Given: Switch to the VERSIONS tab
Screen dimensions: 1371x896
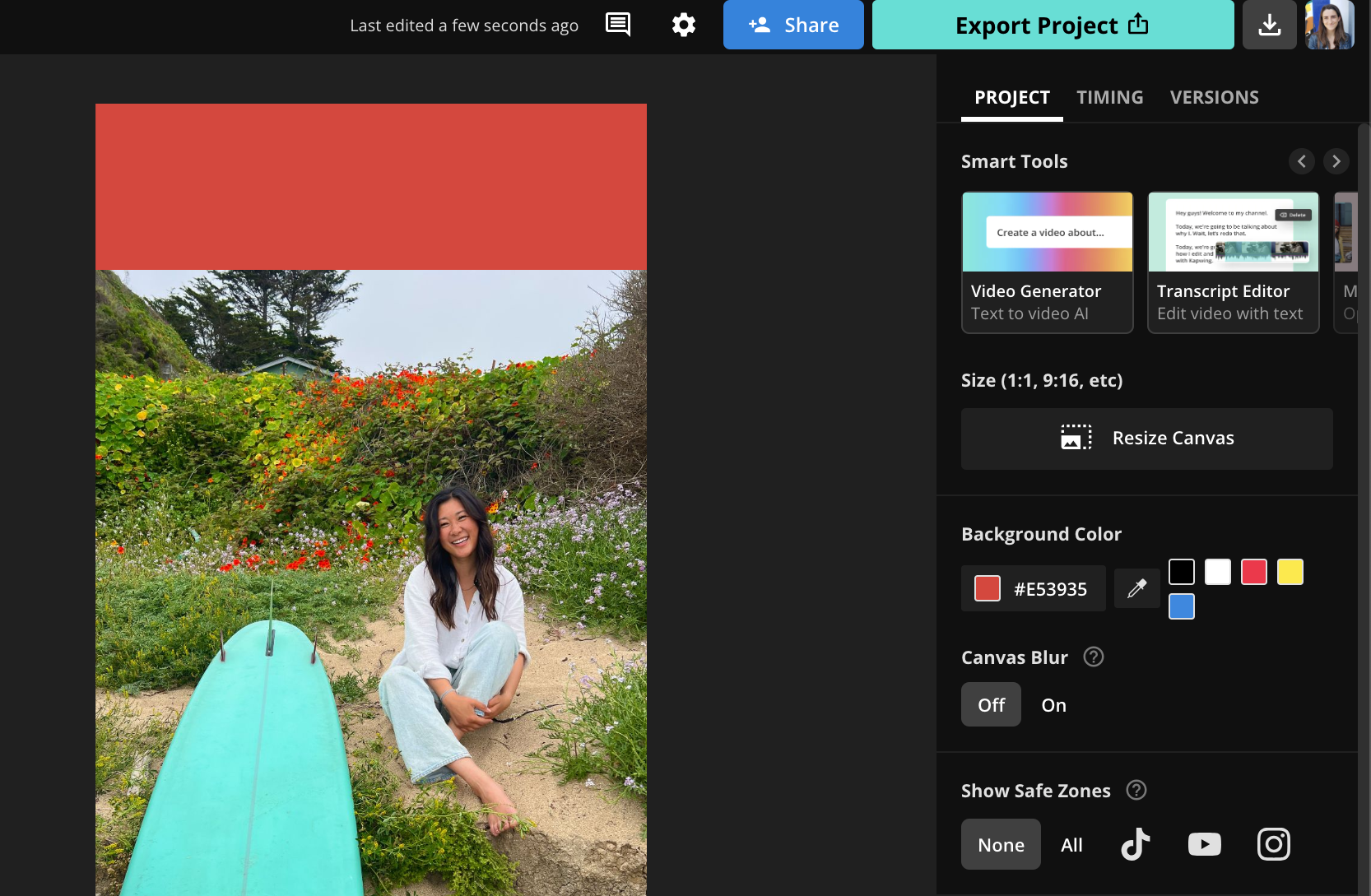Looking at the screenshot, I should 1215,97.
